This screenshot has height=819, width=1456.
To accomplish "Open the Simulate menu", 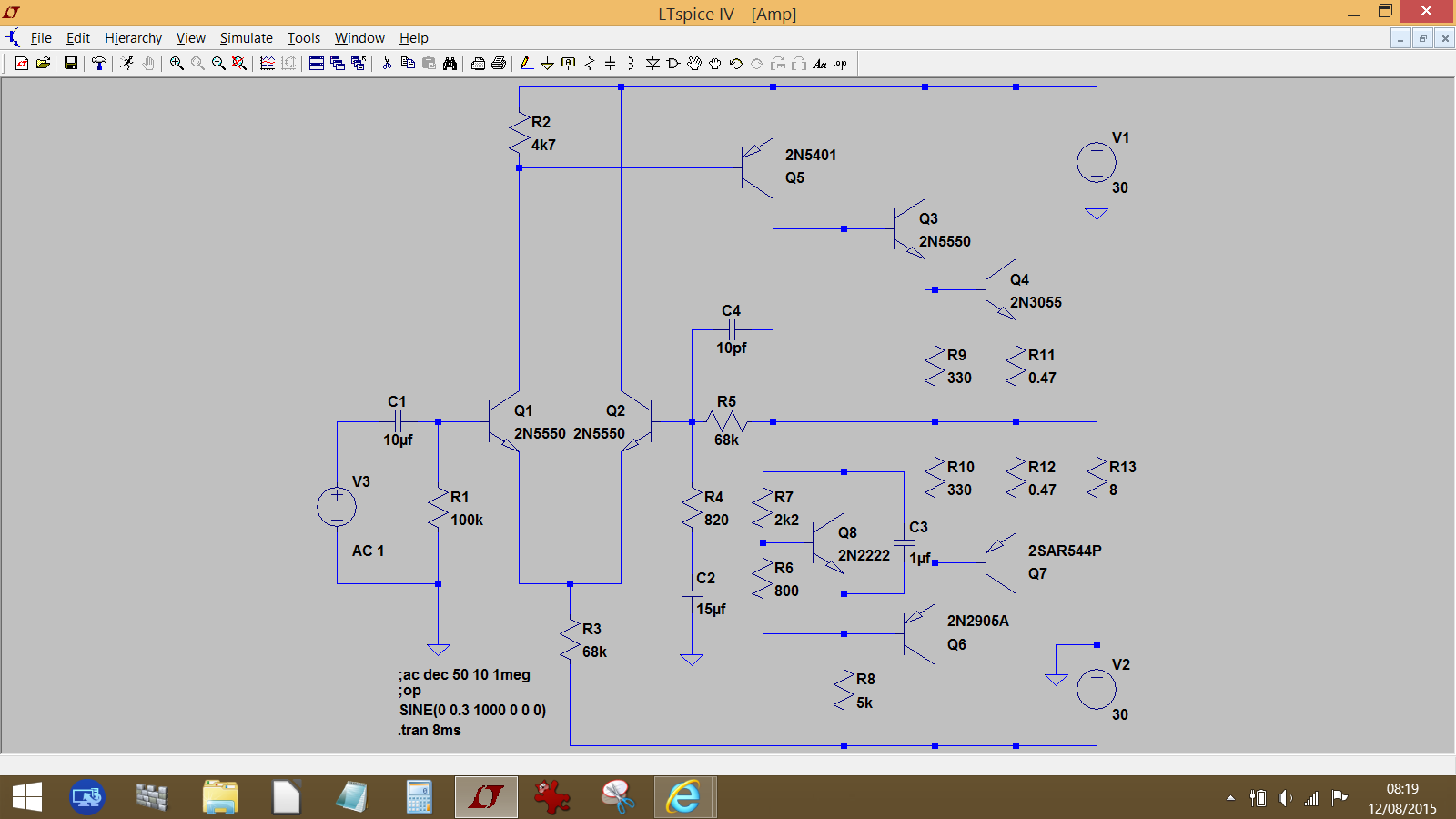I will (x=246, y=38).
